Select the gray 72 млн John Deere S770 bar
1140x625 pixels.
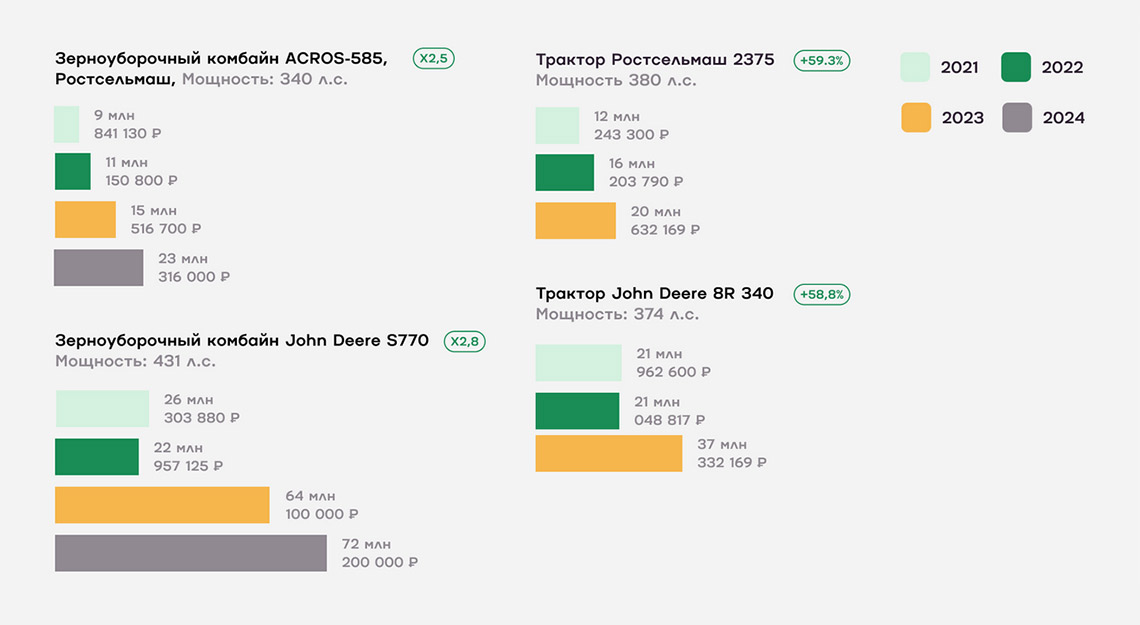pos(190,553)
